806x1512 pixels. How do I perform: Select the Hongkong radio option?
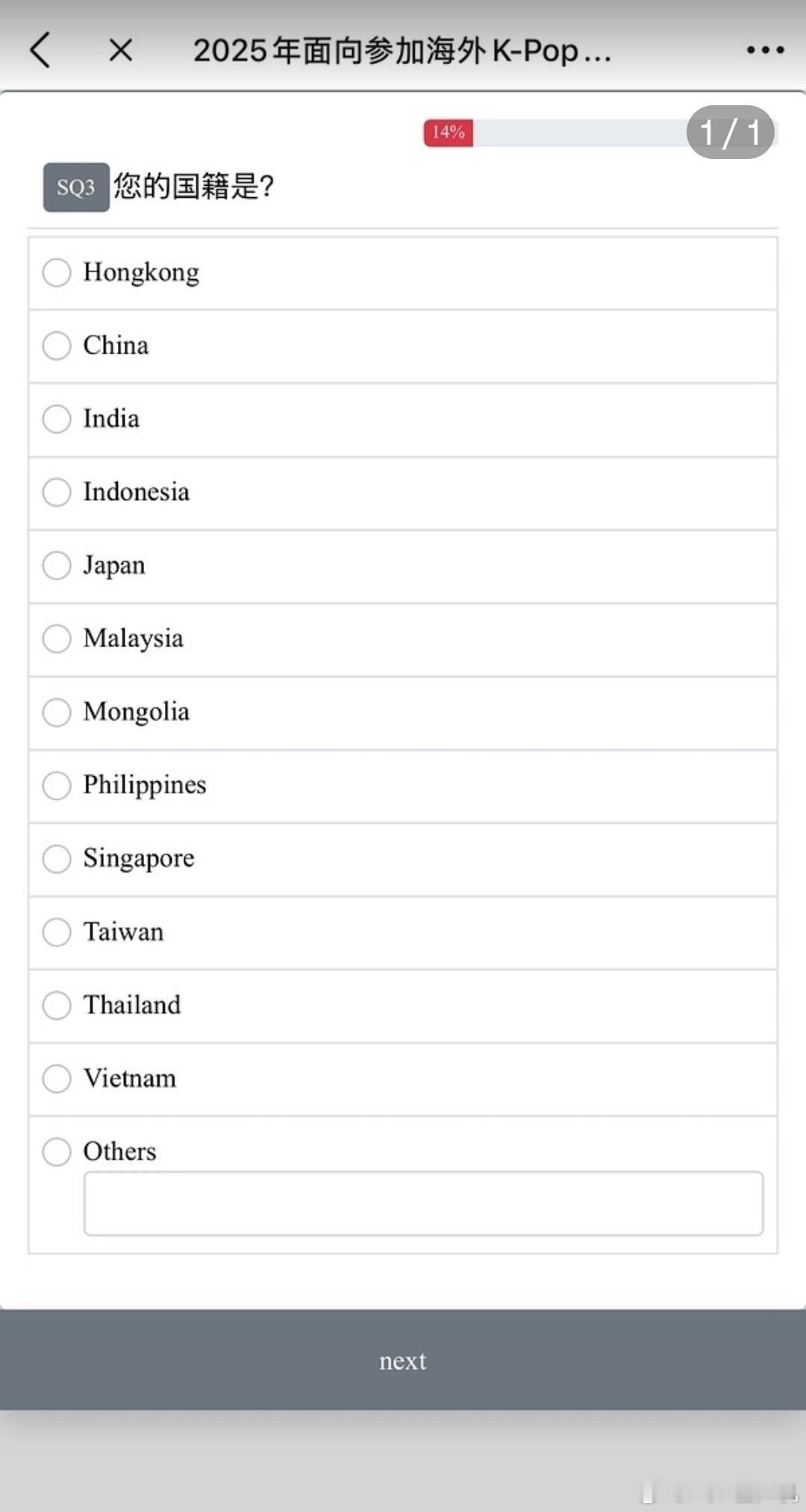click(x=57, y=272)
